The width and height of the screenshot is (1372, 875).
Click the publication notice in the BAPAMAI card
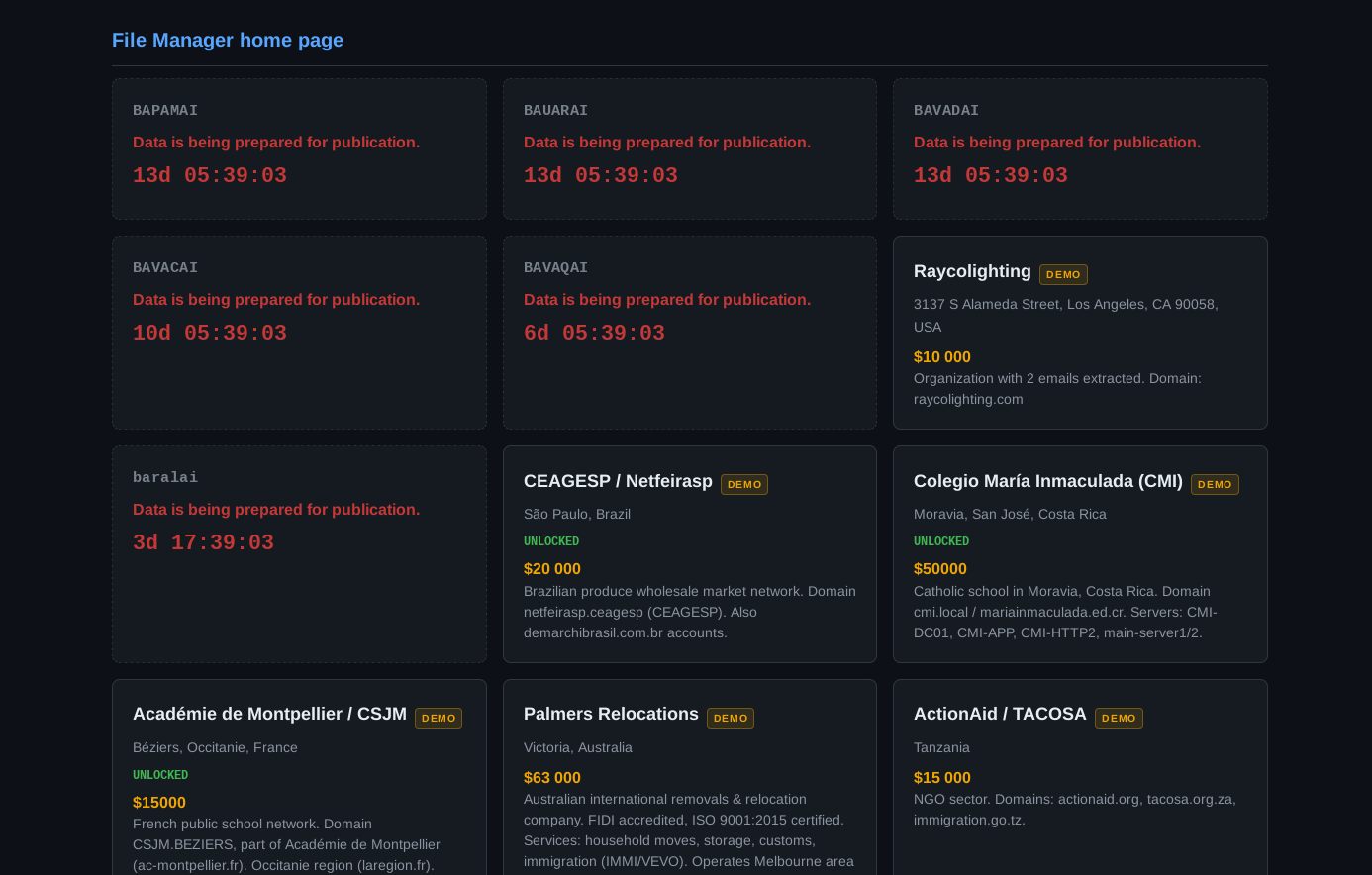click(276, 142)
